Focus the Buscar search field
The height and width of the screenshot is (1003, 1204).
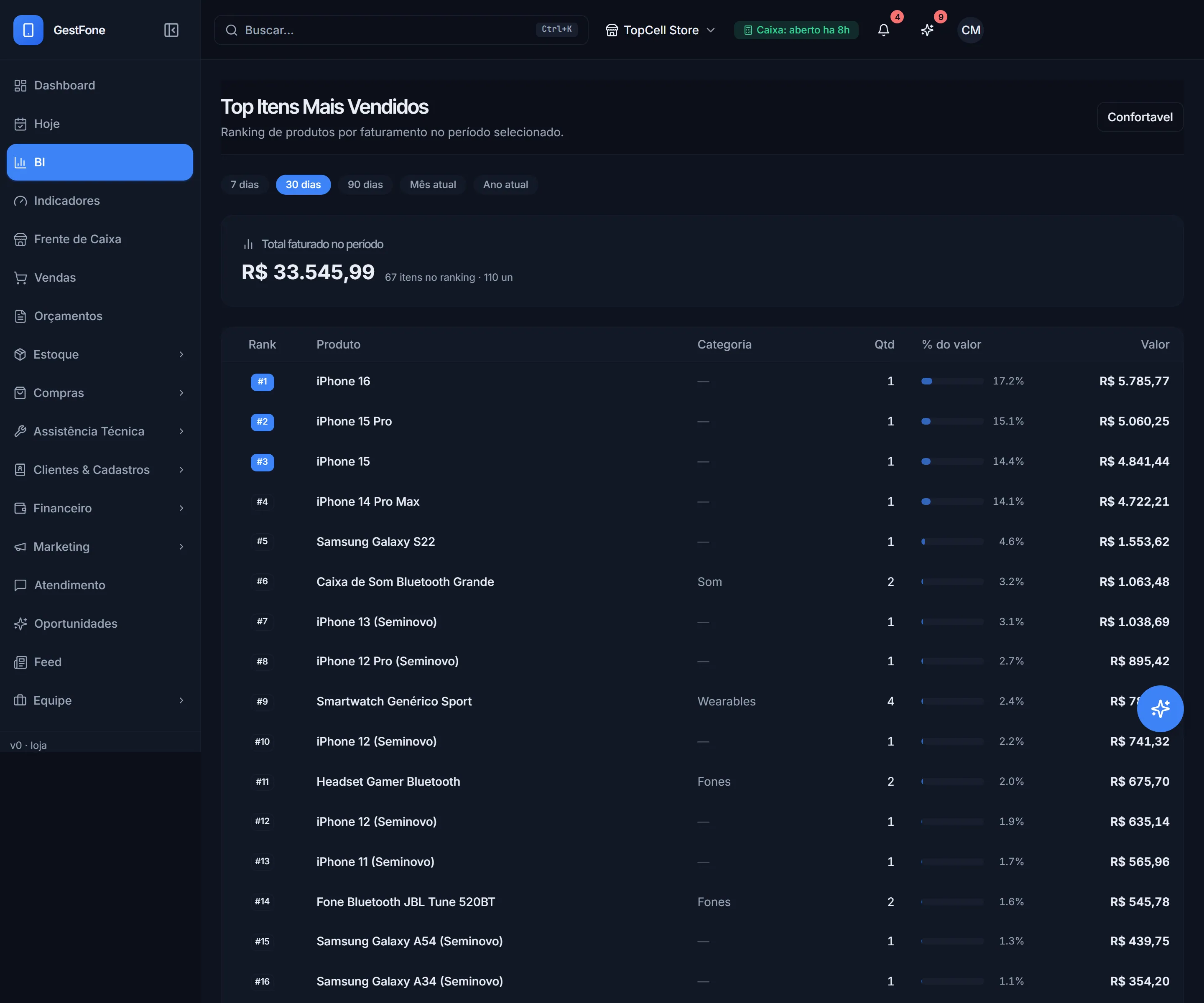tap(401, 30)
